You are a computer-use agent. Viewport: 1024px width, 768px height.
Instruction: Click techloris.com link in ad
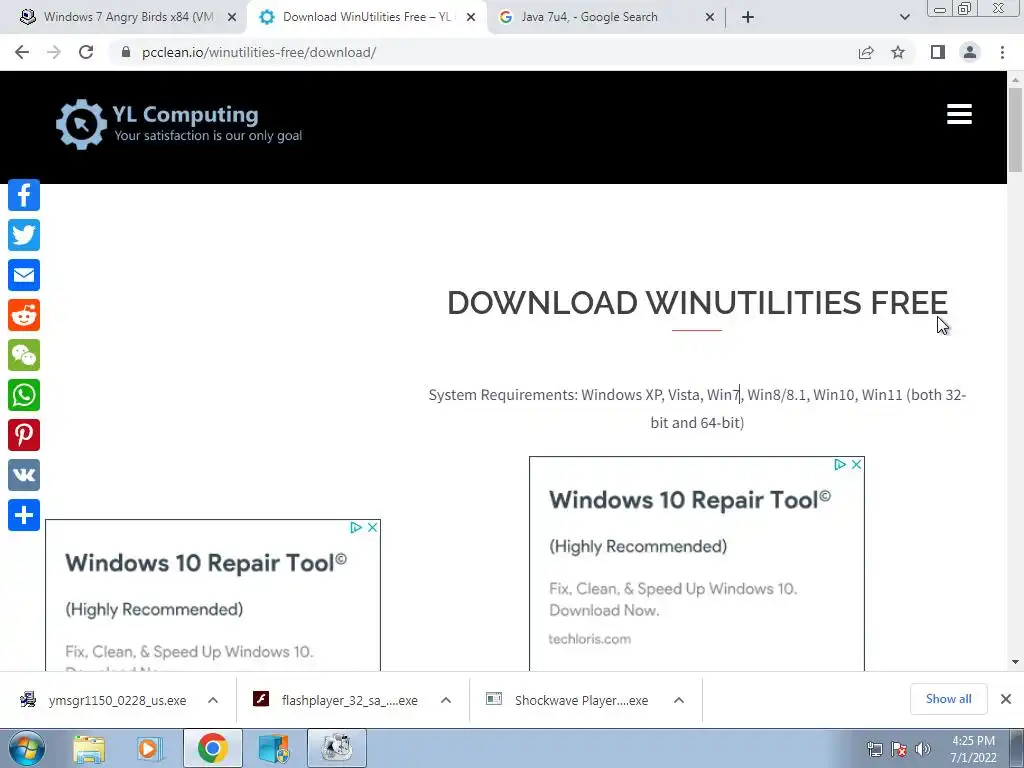point(590,639)
